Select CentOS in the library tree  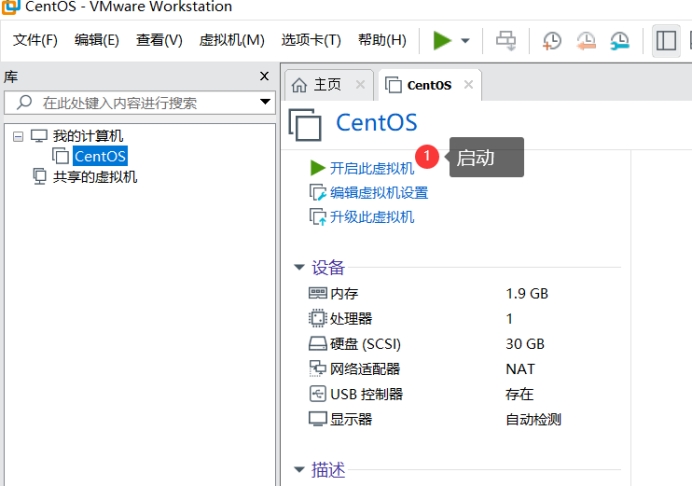point(100,156)
